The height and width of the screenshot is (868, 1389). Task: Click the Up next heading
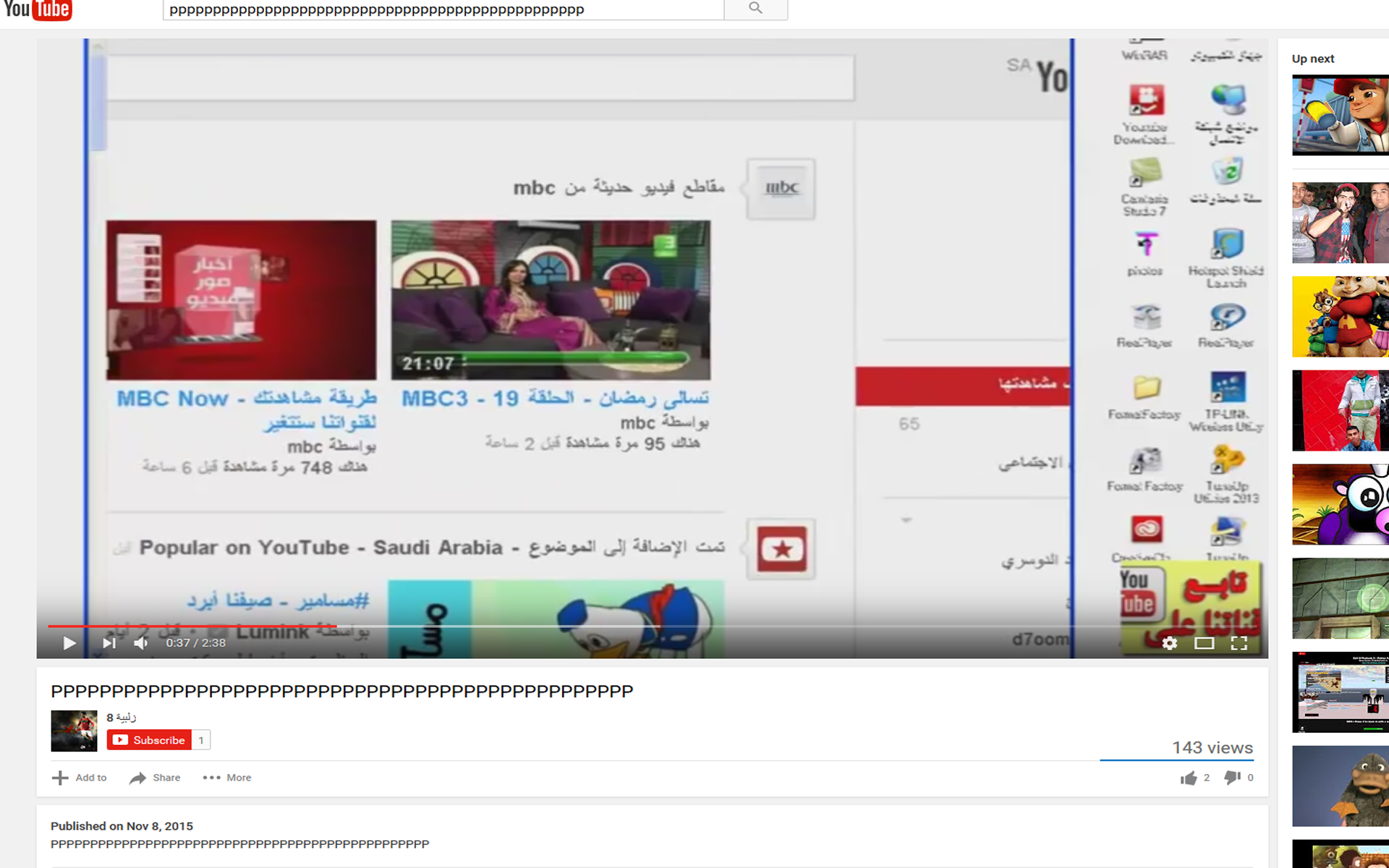1313,59
